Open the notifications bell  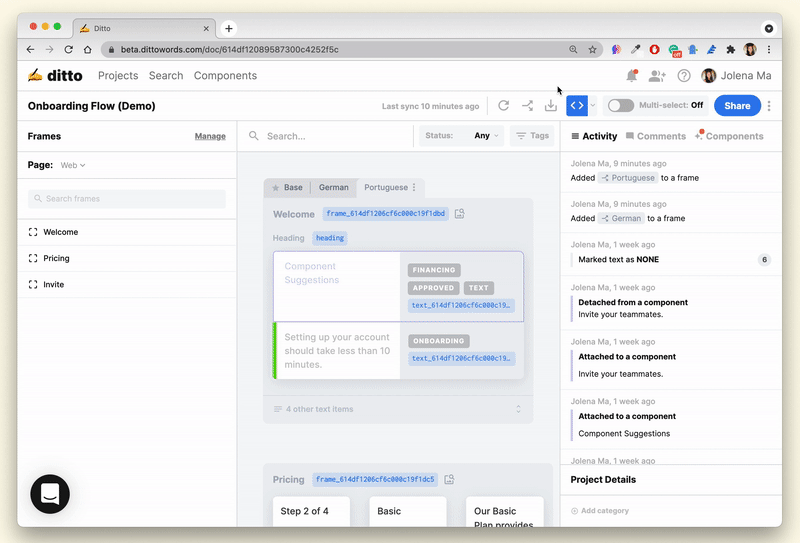pos(631,76)
